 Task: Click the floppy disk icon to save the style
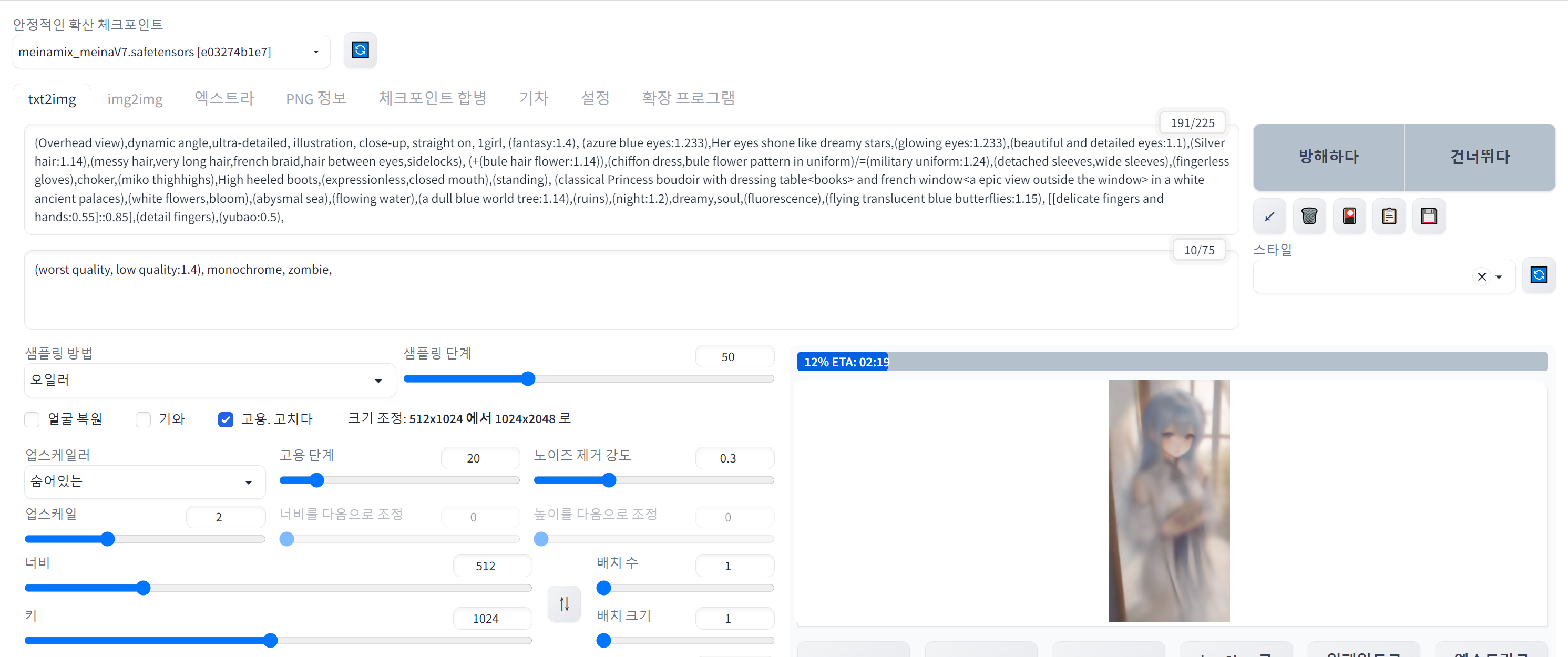1429,216
